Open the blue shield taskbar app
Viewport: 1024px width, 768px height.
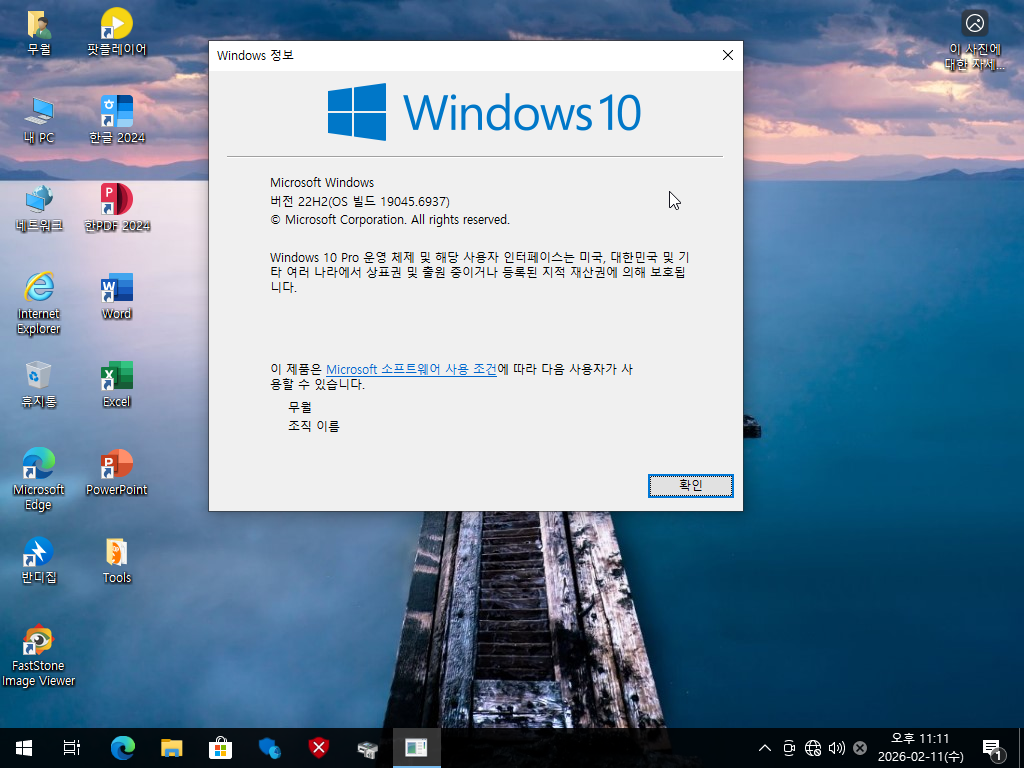270,748
